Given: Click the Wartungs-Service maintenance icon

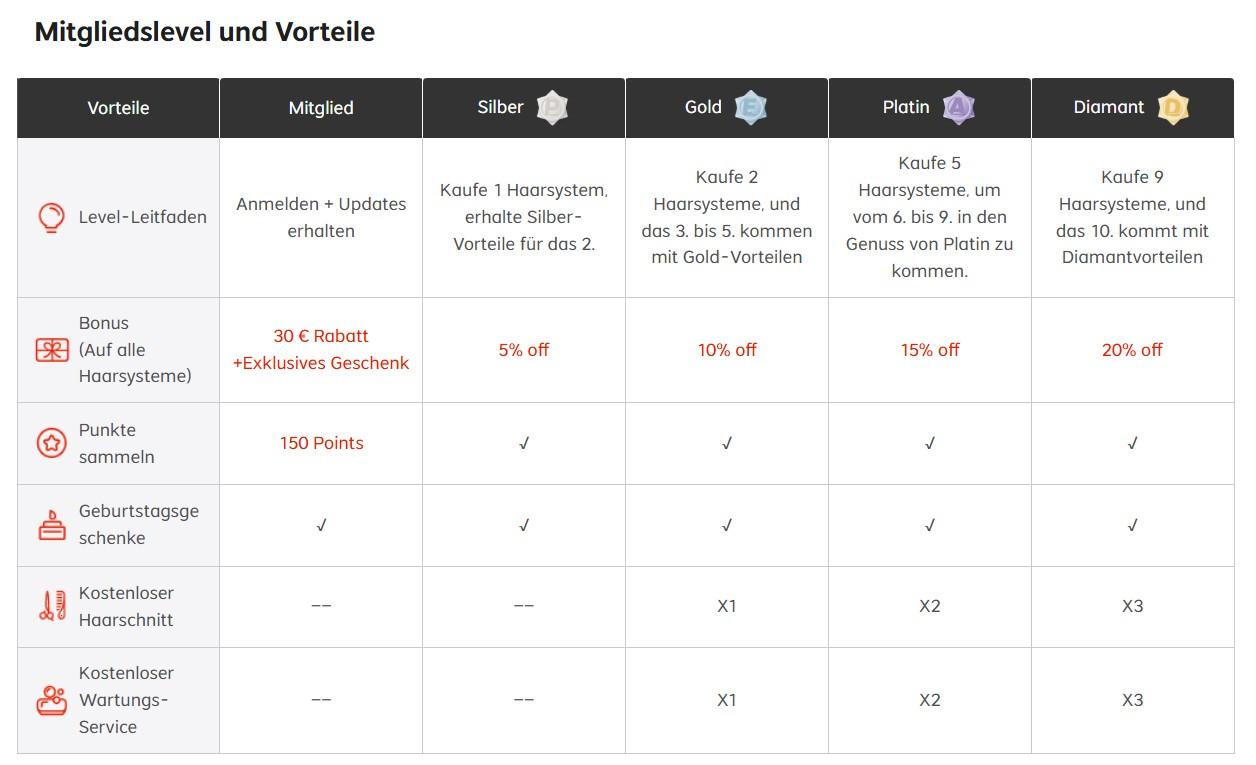Looking at the screenshot, I should [51, 700].
